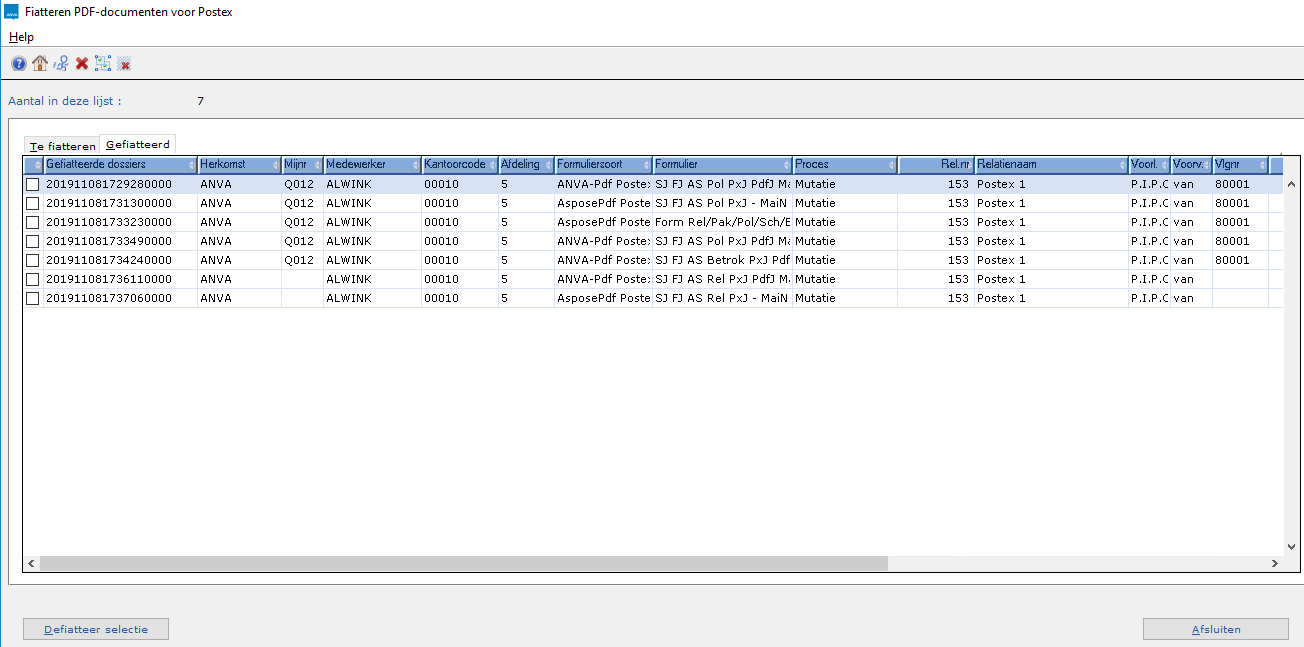1304x647 pixels.
Task: Click the blue help question mark icon
Action: [x=19, y=64]
